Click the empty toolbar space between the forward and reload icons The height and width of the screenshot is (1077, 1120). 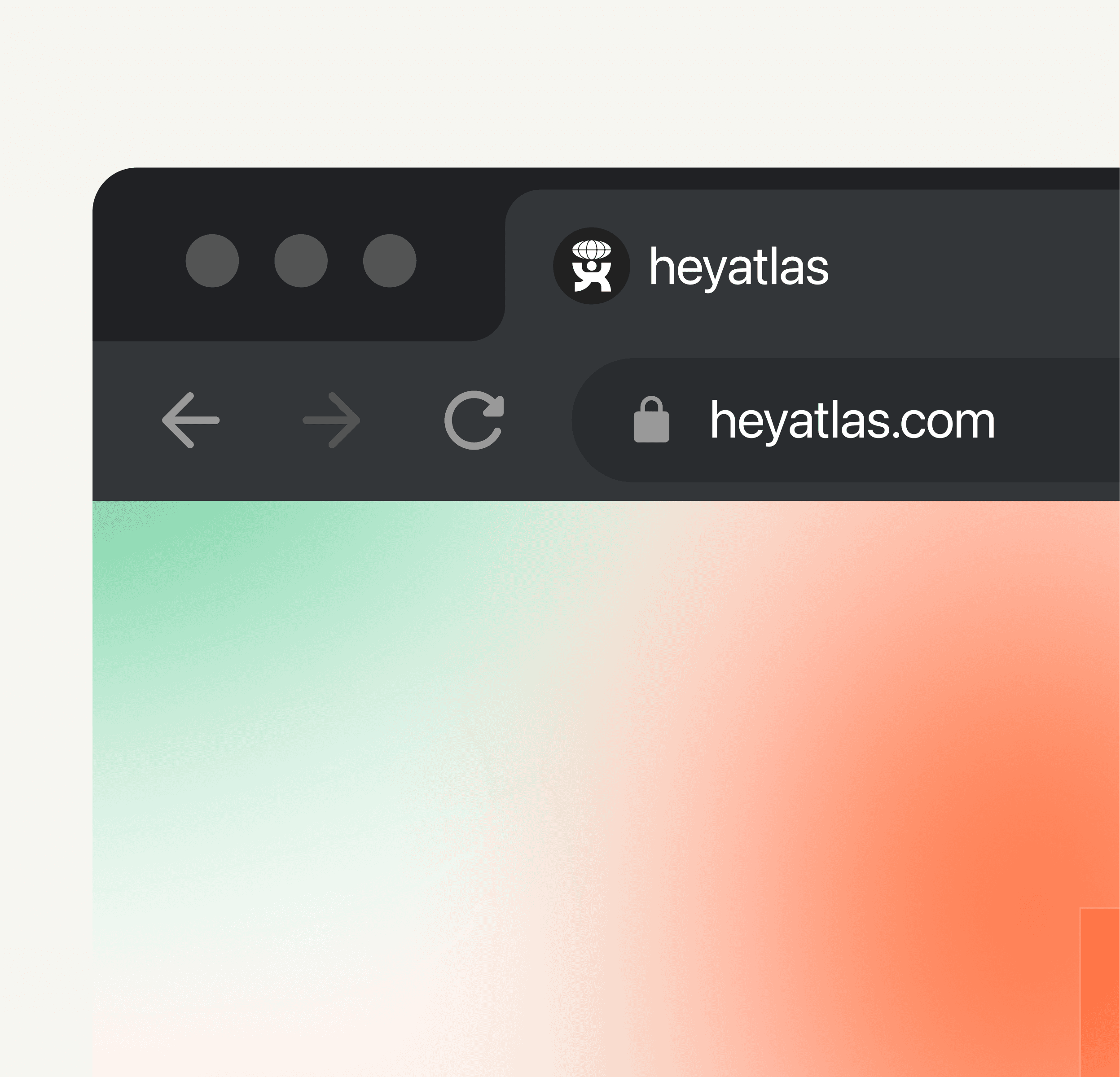(x=402, y=420)
